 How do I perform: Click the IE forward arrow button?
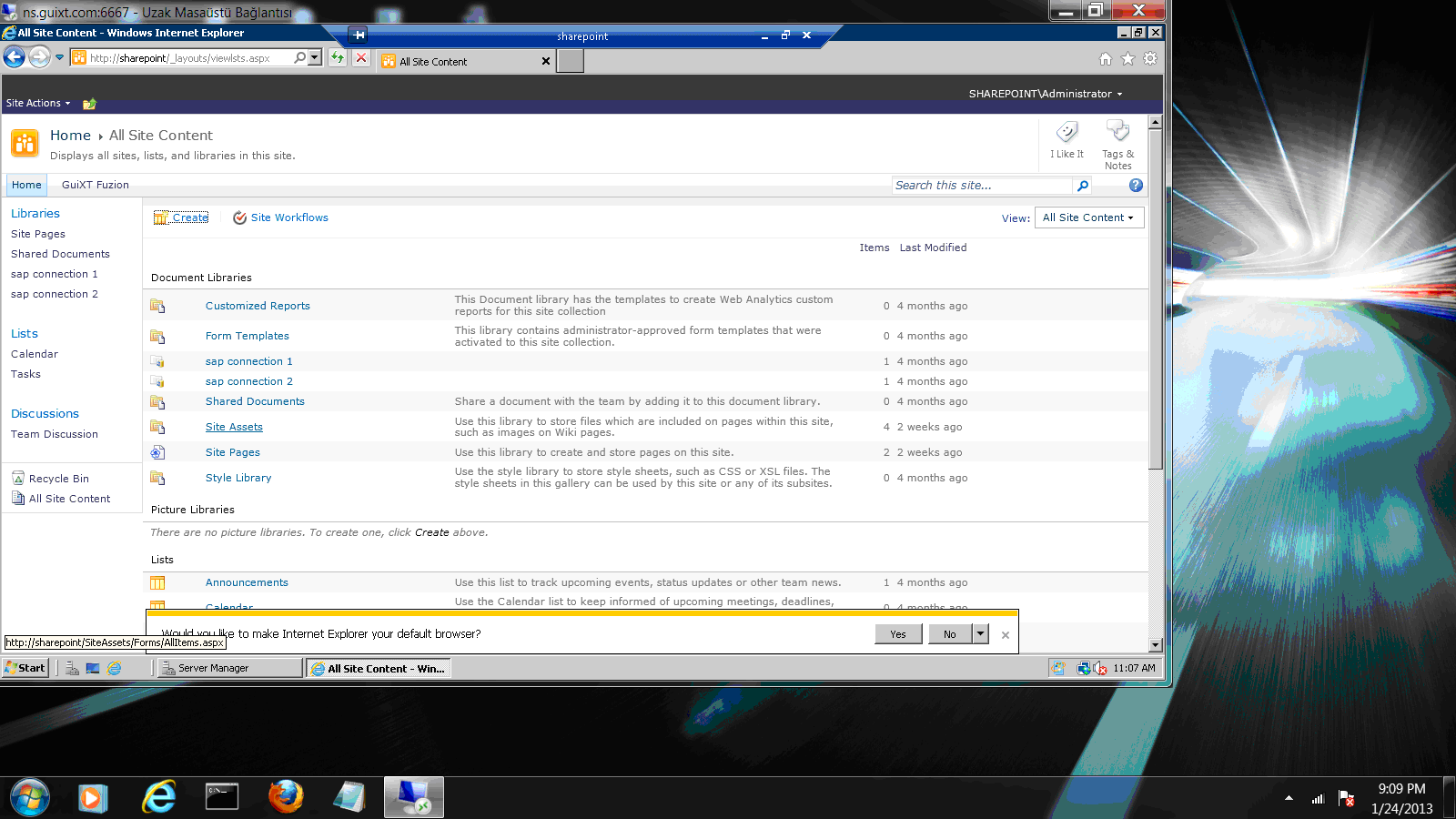pos(39,57)
